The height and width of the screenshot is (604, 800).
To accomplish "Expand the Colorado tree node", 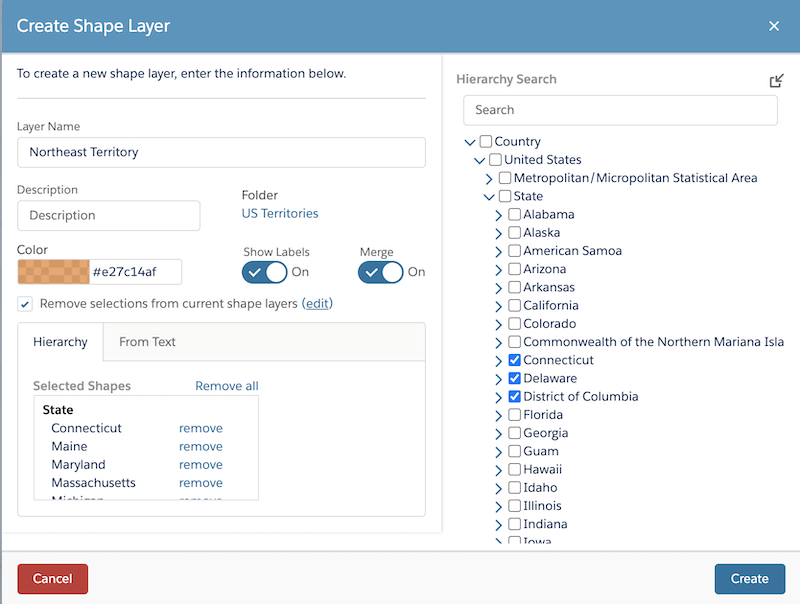I will point(498,324).
